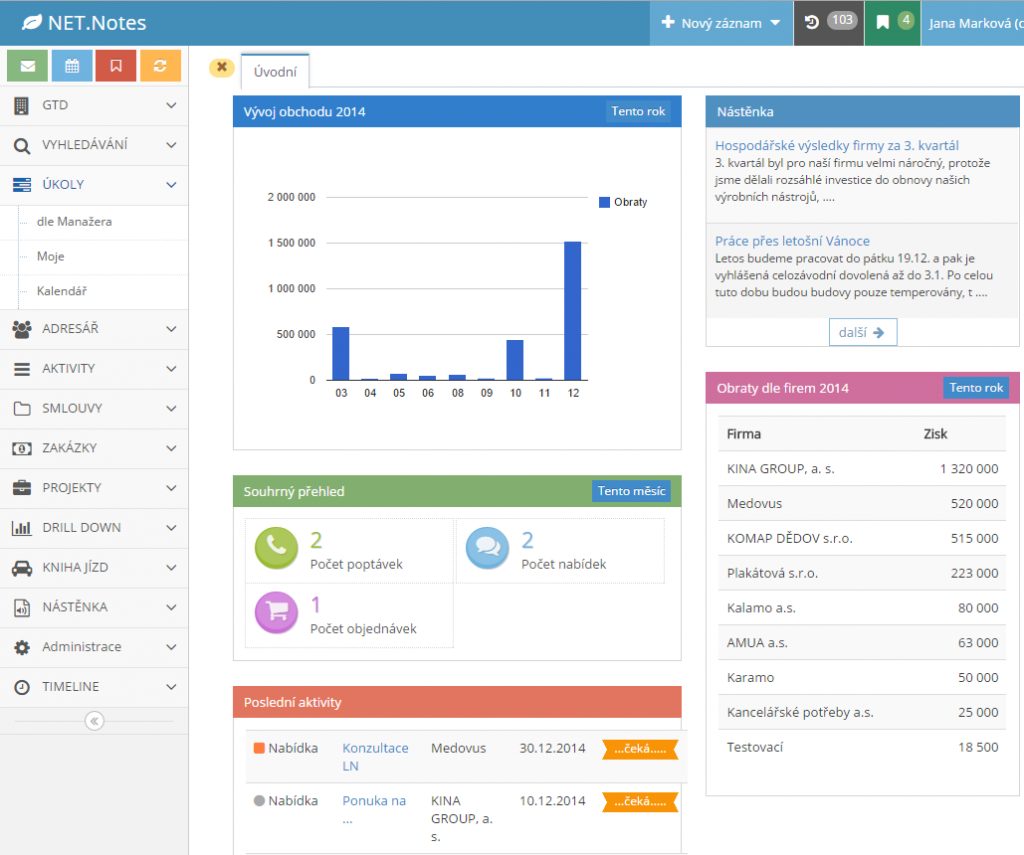Click the DRILL DOWN bar chart icon
Image resolution: width=1024 pixels, height=855 pixels.
pyautogui.click(x=22, y=528)
